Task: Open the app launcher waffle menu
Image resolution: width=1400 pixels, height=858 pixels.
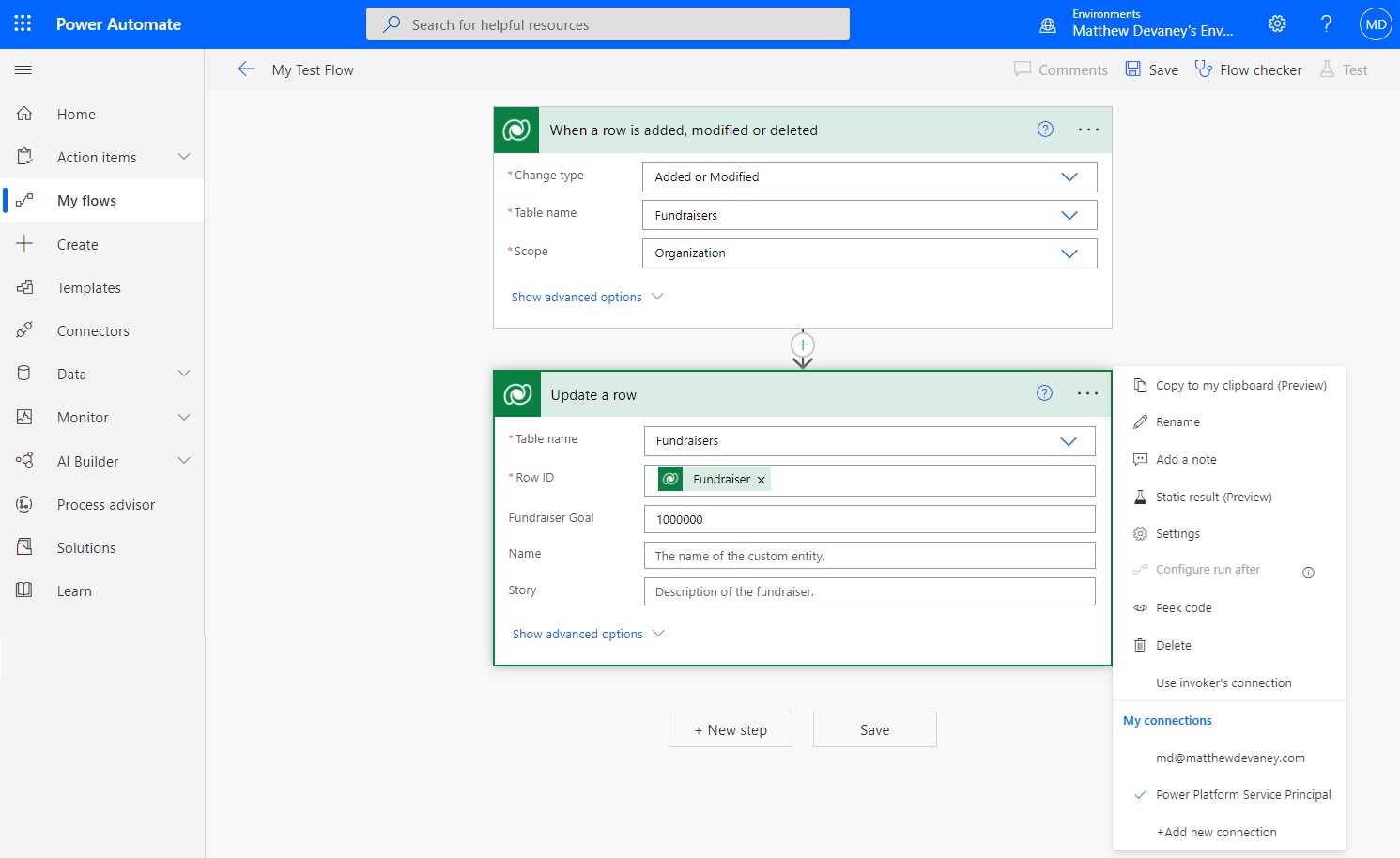Action: coord(21,23)
